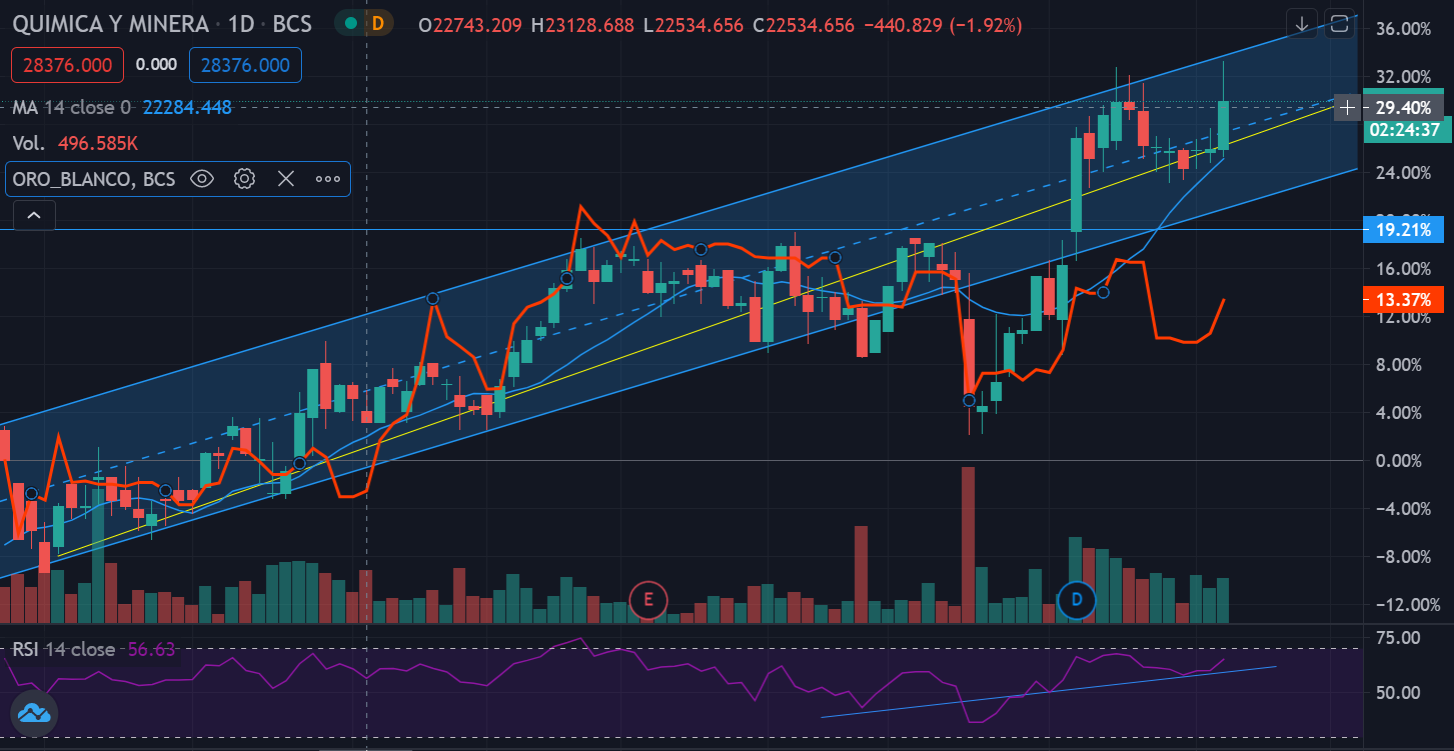Select the MA 14 close indicator label

point(70,107)
